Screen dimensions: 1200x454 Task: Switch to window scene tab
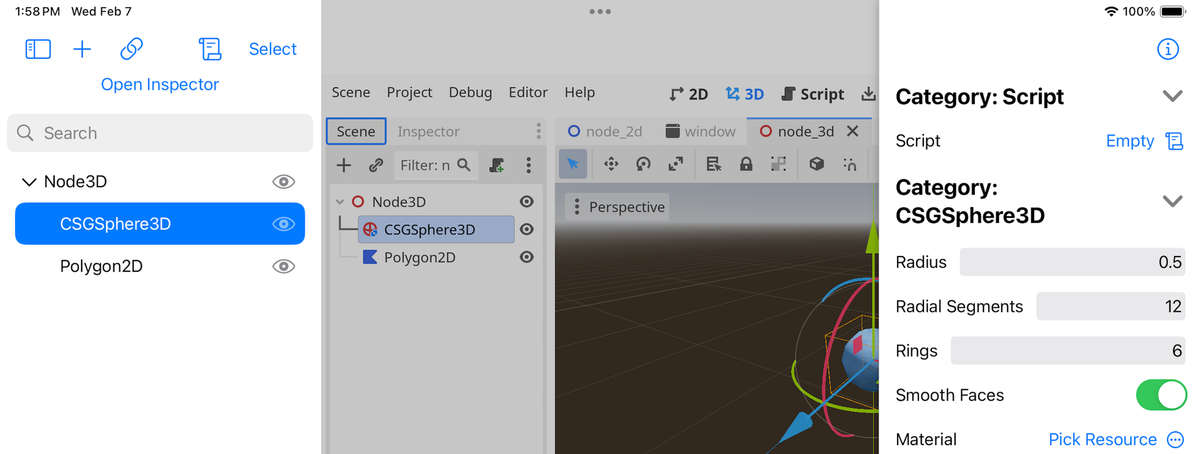[x=700, y=131]
